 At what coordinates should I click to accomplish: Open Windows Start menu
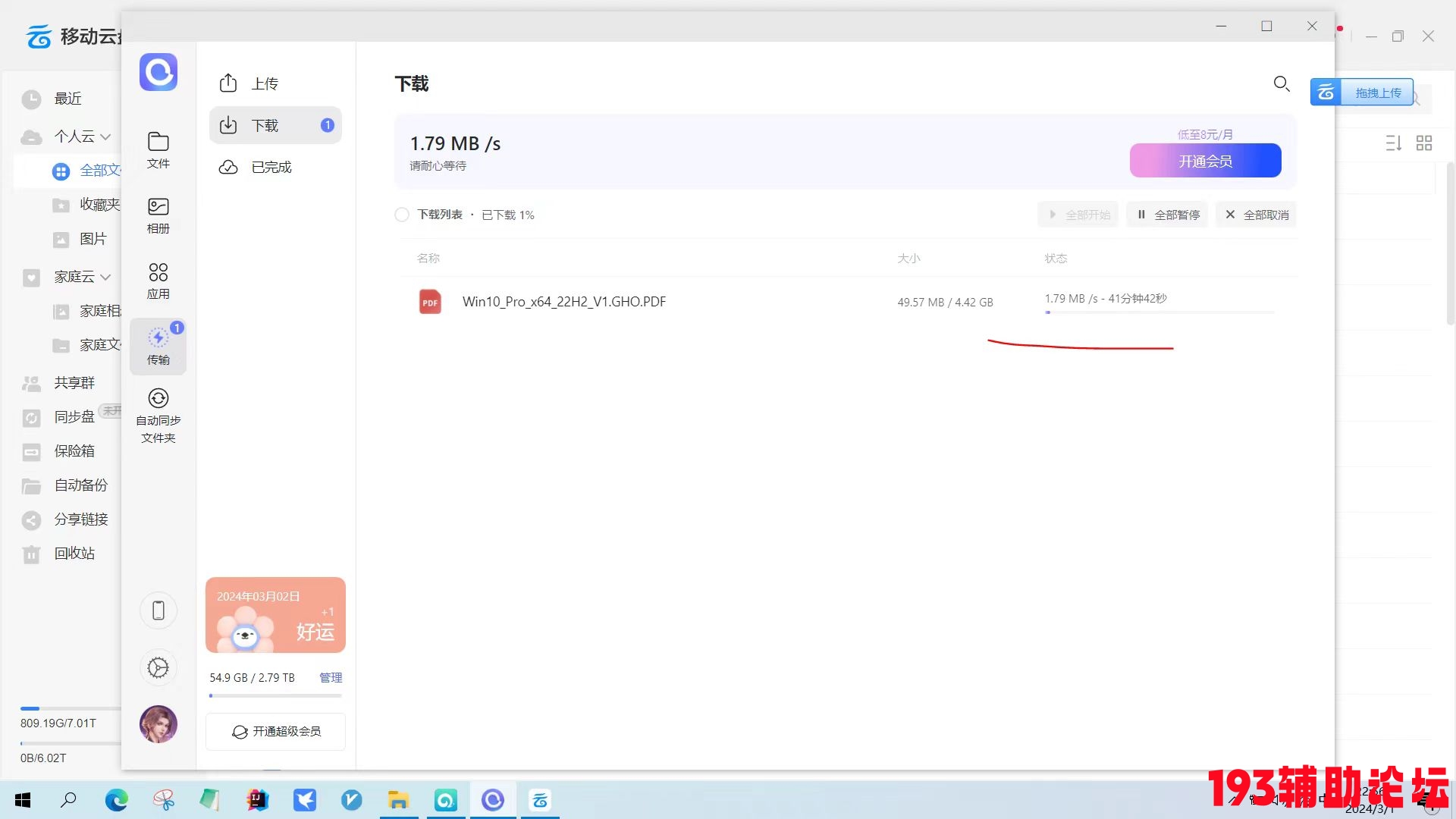[x=23, y=800]
